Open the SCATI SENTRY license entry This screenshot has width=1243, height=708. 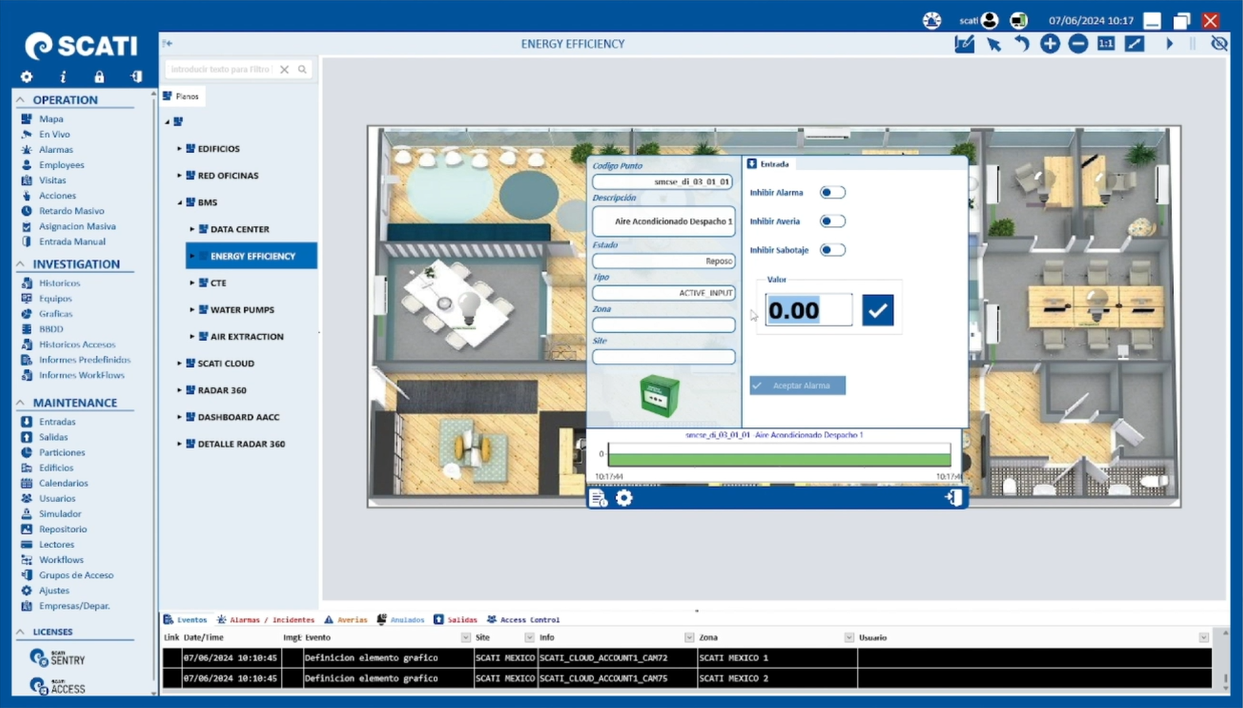point(58,658)
